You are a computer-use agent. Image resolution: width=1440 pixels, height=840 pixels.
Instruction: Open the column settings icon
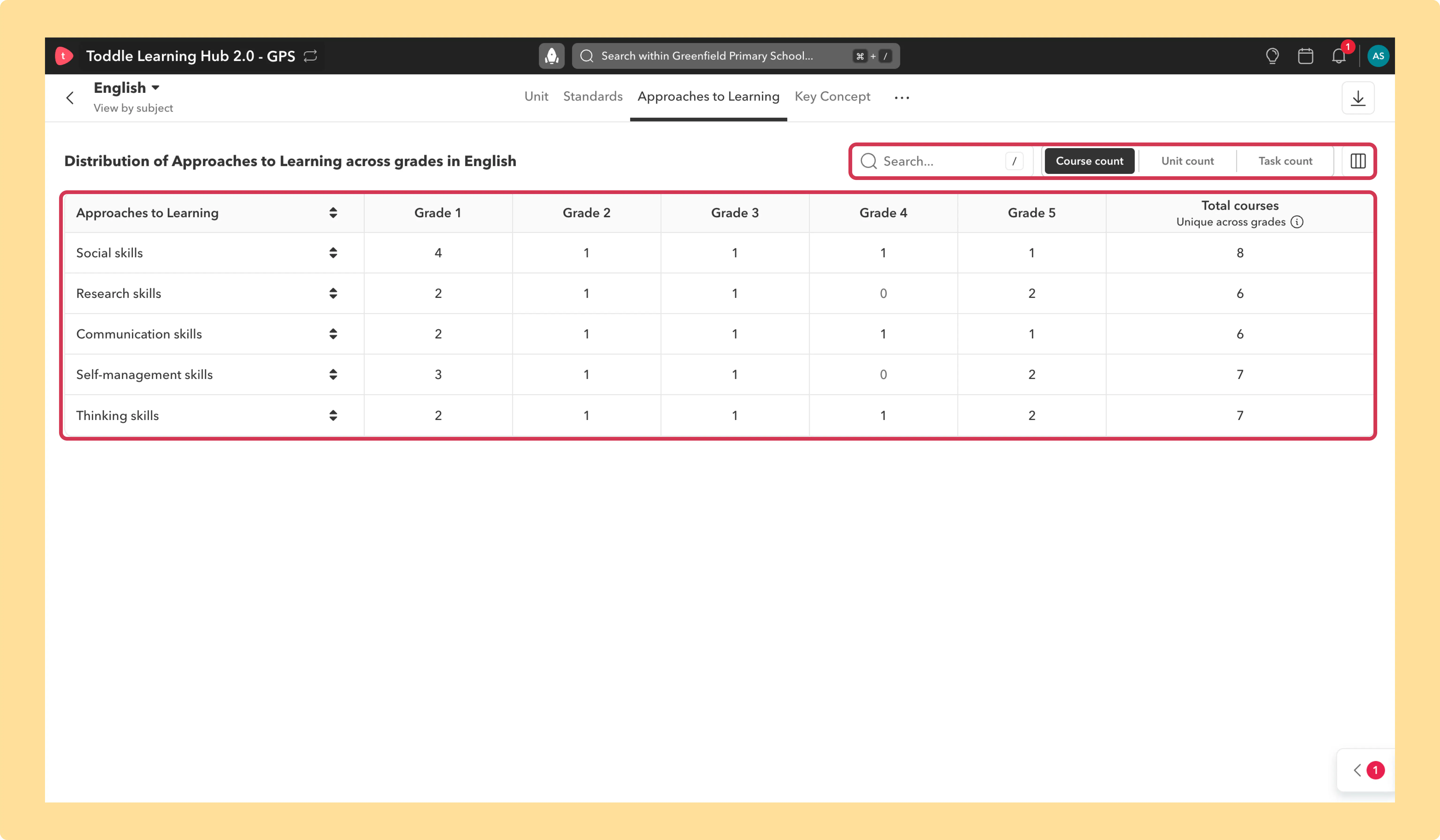(x=1358, y=161)
